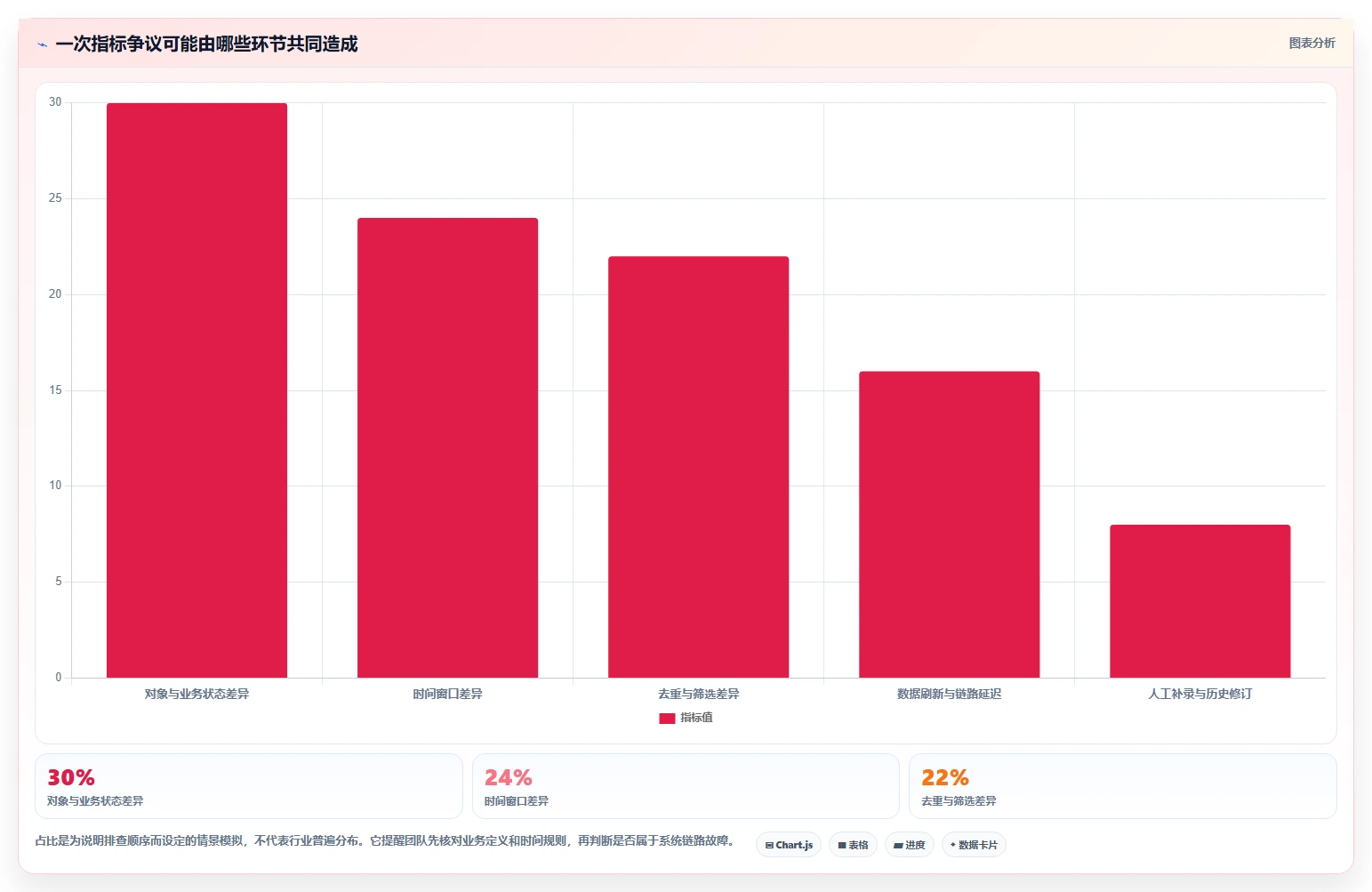Click the 数据刷新与链路延迟 bar
The image size is (1372, 892).
[949, 525]
